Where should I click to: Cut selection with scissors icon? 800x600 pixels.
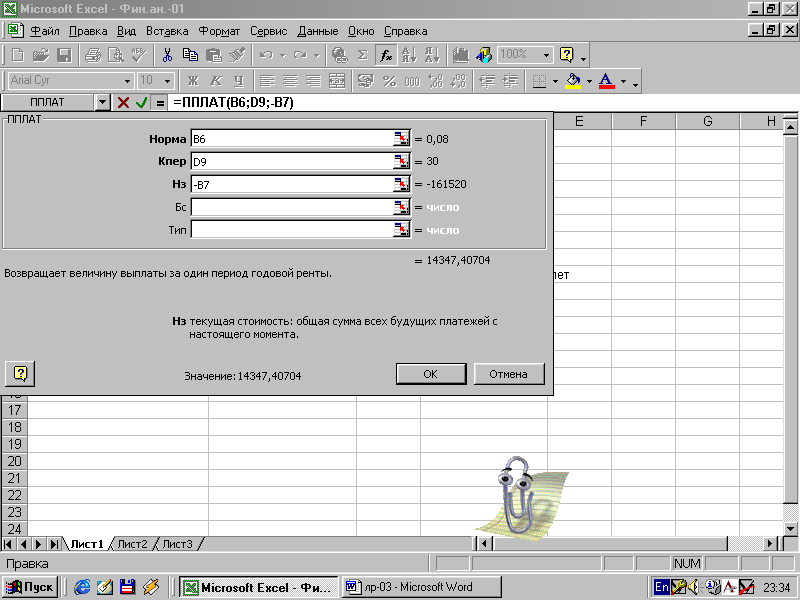pos(167,55)
